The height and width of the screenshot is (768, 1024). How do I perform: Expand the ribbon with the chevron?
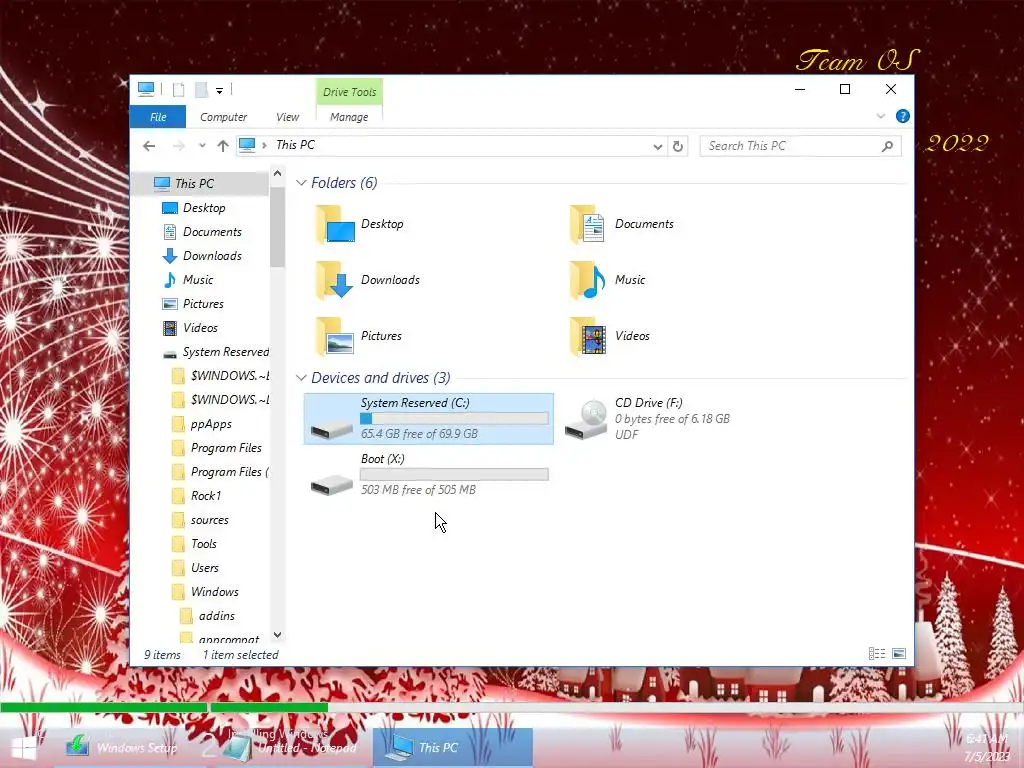tap(881, 116)
